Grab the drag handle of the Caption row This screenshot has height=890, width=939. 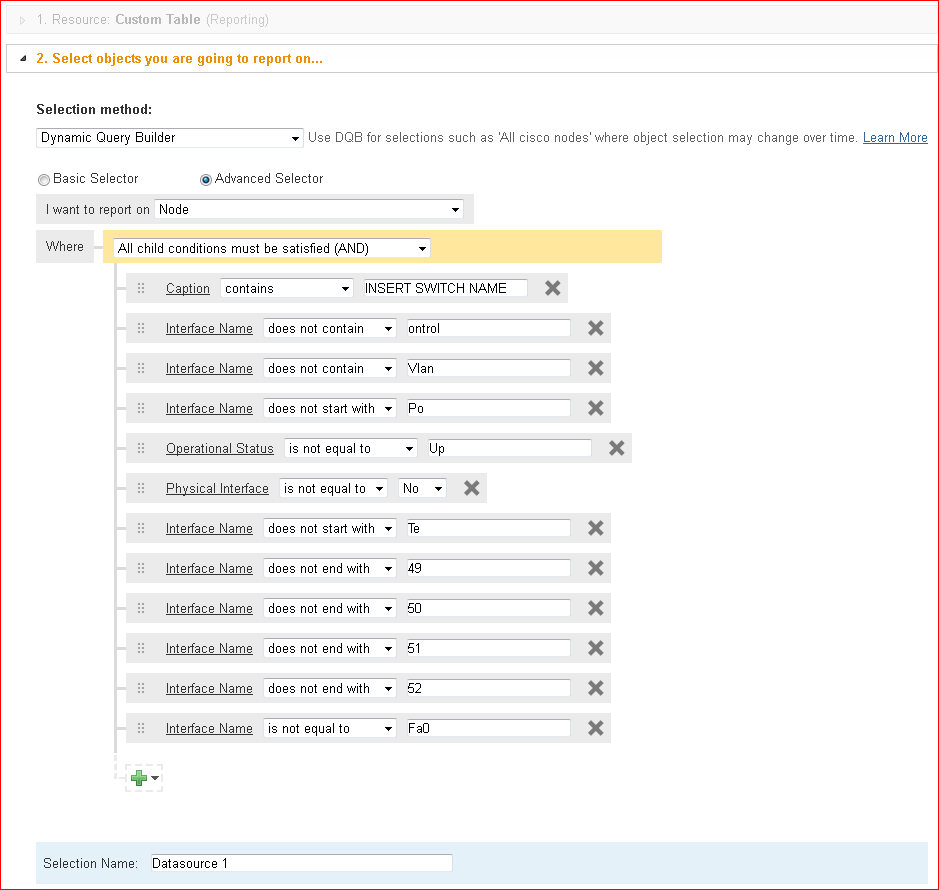point(141,288)
